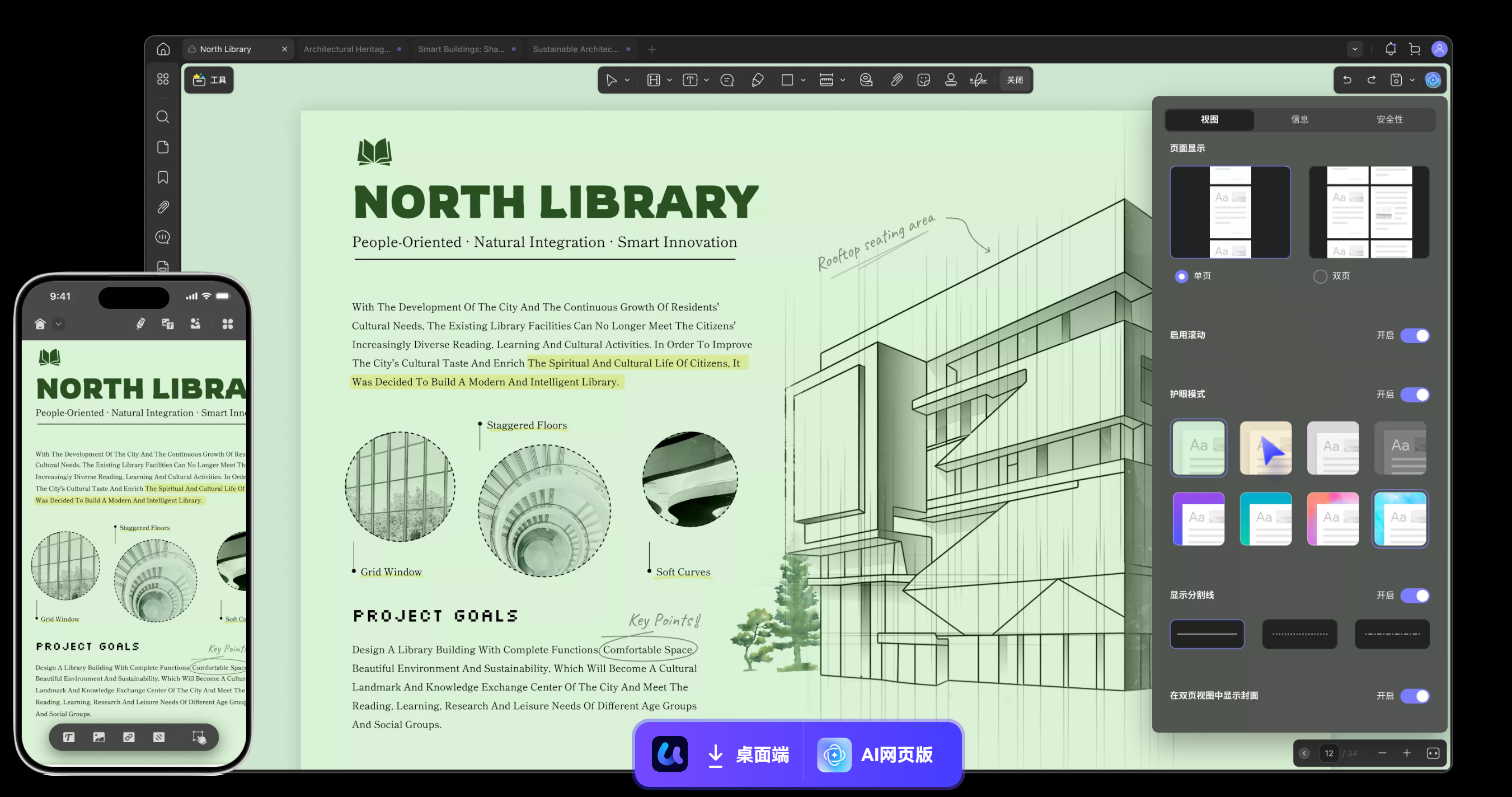This screenshot has height=797, width=1512.
Task: Click the undo arrow icon
Action: point(1347,80)
